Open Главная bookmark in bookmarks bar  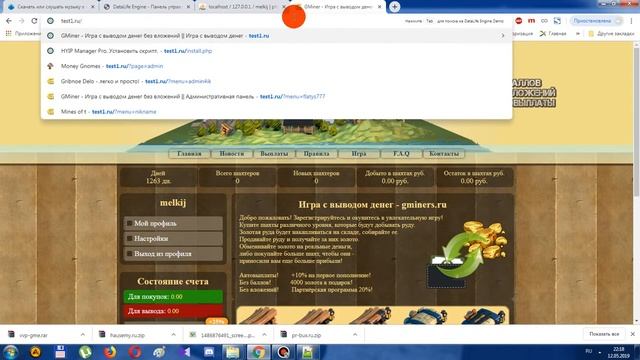tap(553, 33)
